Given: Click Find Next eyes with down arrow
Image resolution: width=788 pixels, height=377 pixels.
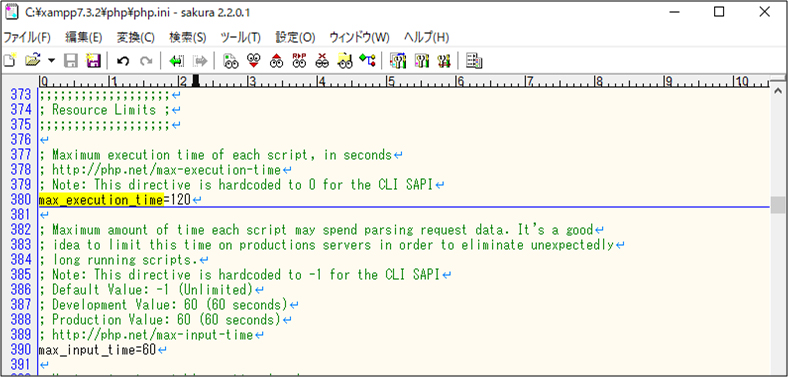Looking at the screenshot, I should pyautogui.click(x=253, y=61).
